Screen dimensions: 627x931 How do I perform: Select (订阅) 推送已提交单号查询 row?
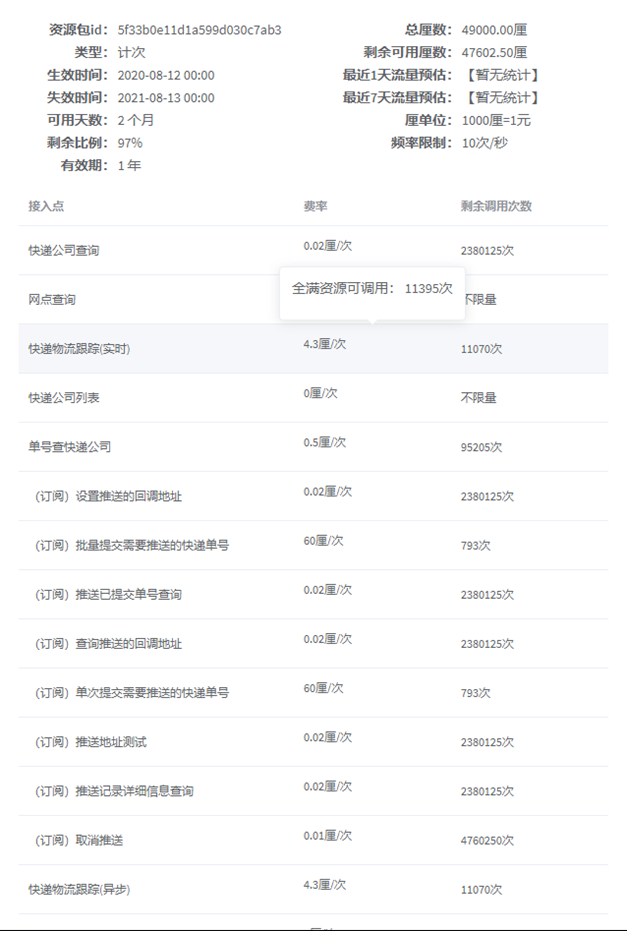108,594
